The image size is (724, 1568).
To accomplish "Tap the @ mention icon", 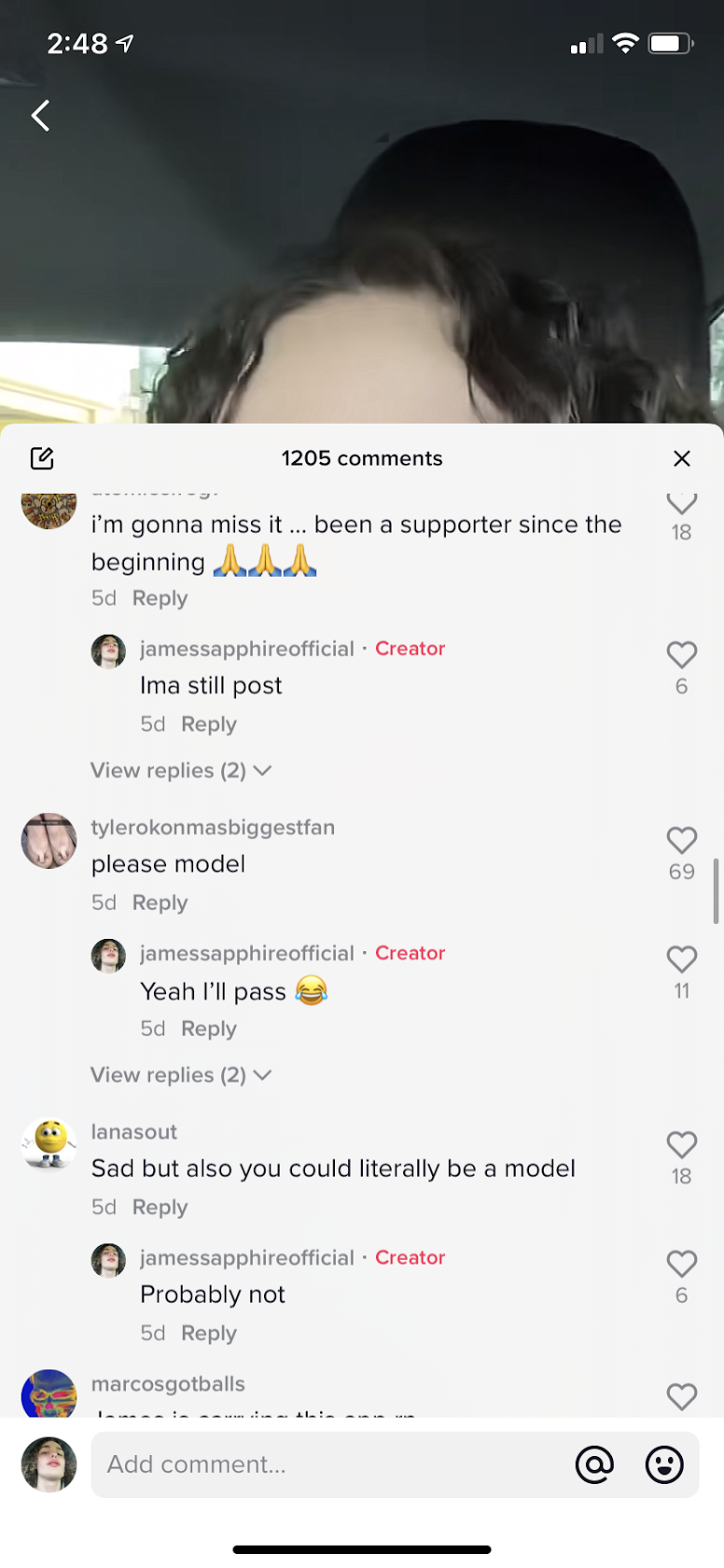I will point(594,1464).
